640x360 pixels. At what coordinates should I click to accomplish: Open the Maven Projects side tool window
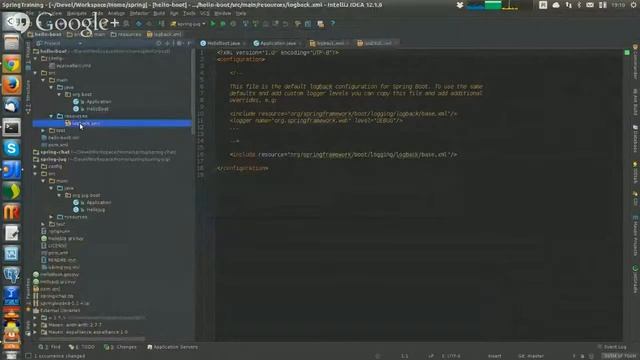(x=635, y=237)
